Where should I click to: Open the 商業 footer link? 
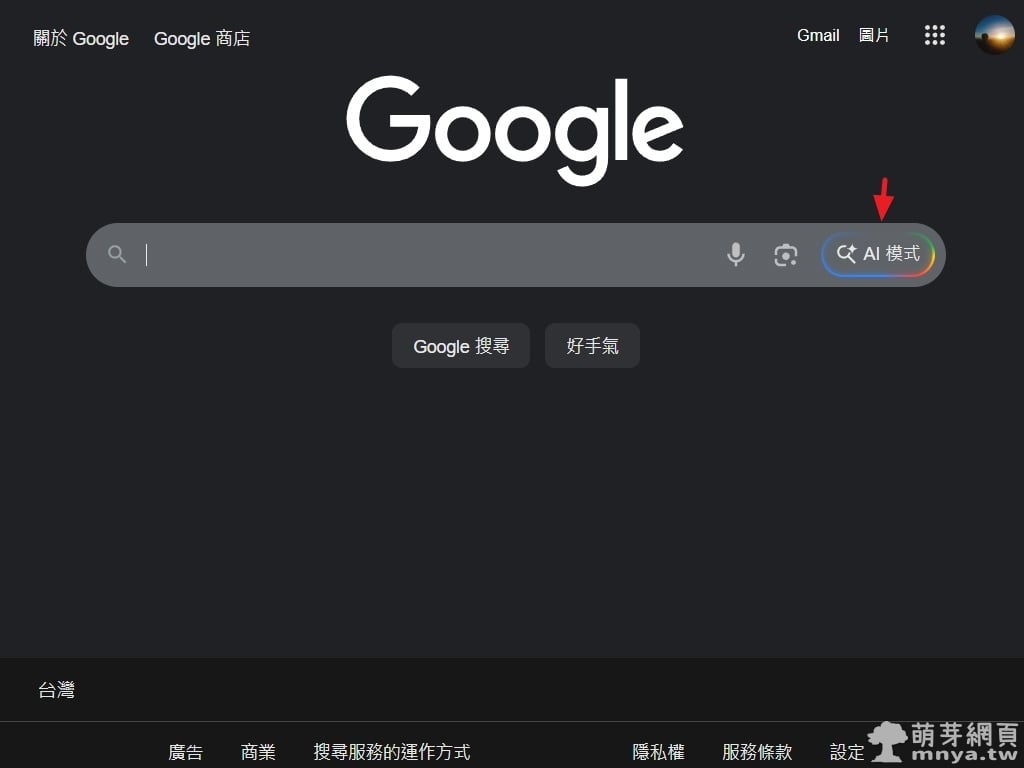(258, 752)
